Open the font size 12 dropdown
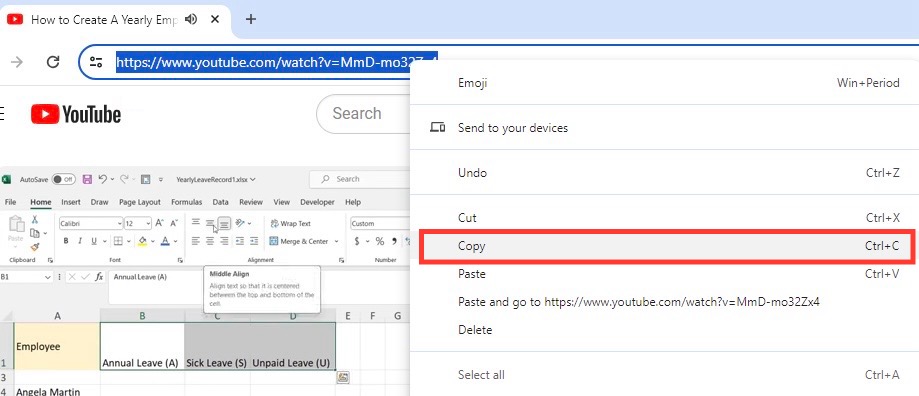This screenshot has width=919, height=396. pyautogui.click(x=148, y=224)
